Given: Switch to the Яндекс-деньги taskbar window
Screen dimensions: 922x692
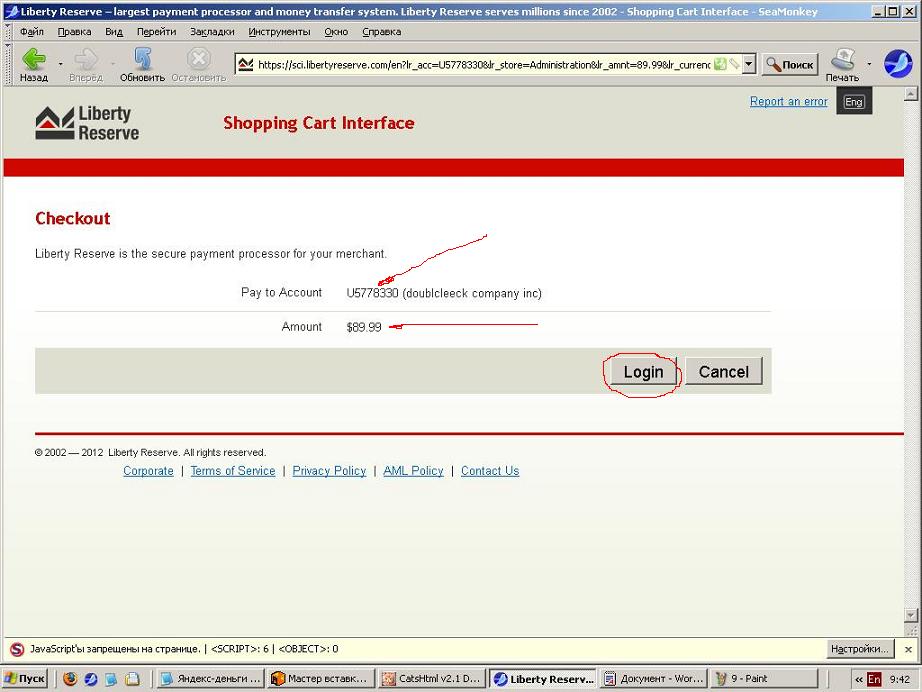Looking at the screenshot, I should click(x=211, y=678).
